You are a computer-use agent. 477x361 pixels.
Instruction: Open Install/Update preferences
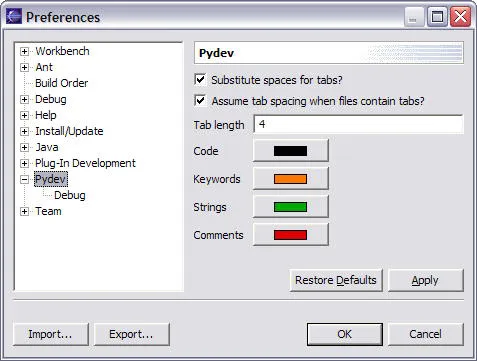(x=69, y=131)
